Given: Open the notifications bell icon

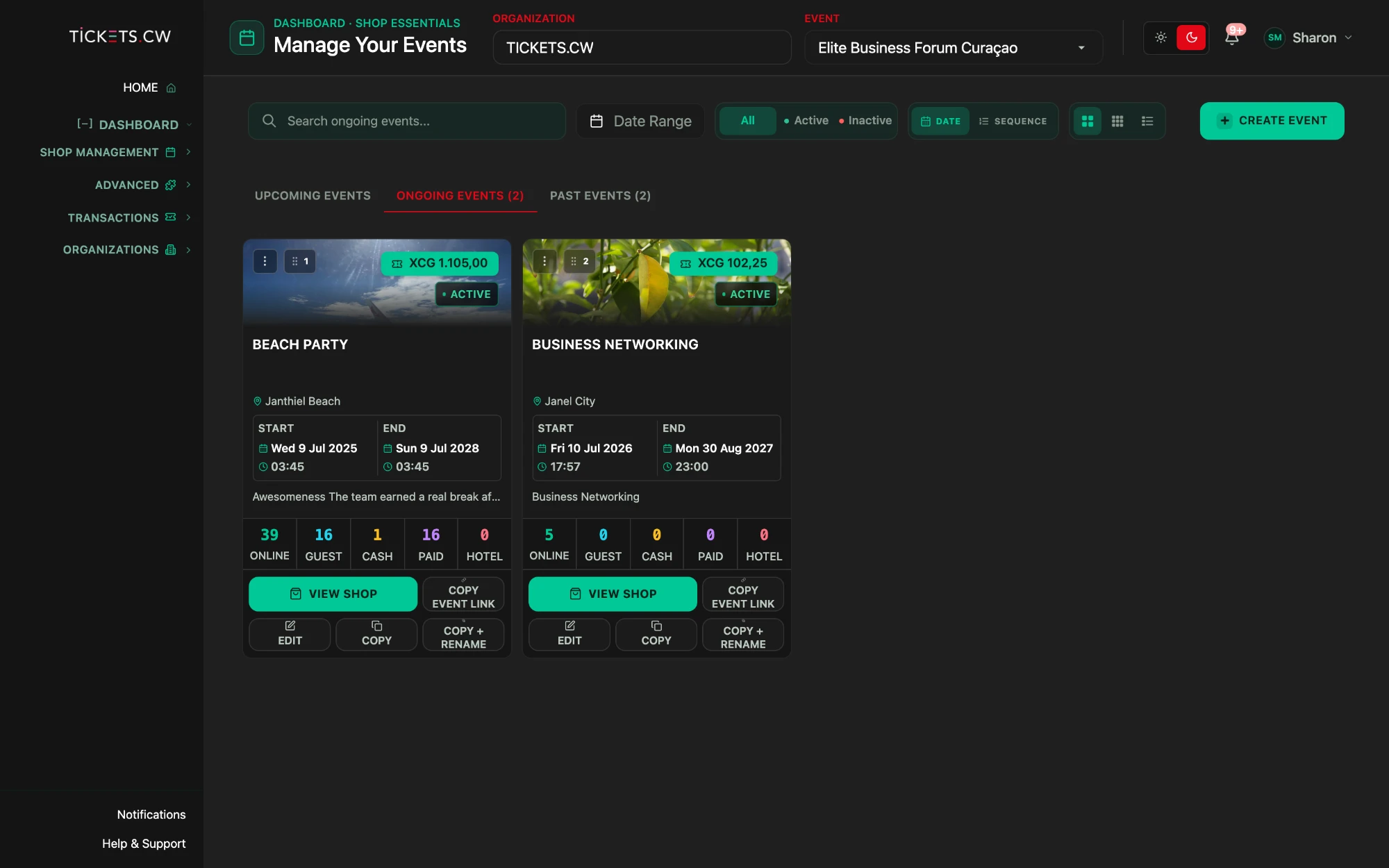Looking at the screenshot, I should 1231,37.
